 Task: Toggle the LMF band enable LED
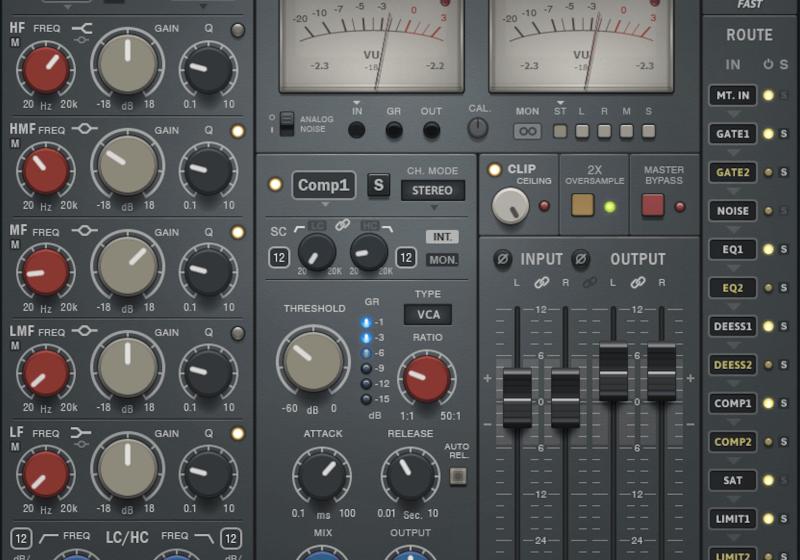click(237, 333)
